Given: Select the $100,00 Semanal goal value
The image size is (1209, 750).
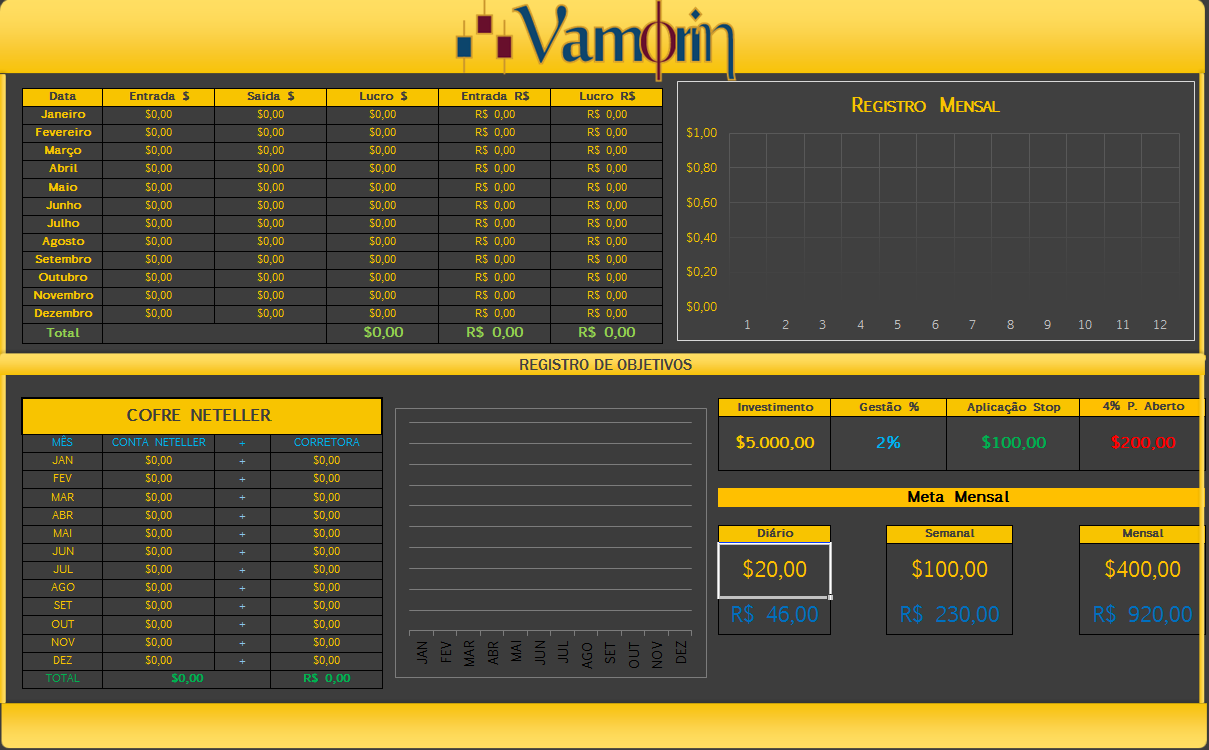Looking at the screenshot, I should (949, 570).
